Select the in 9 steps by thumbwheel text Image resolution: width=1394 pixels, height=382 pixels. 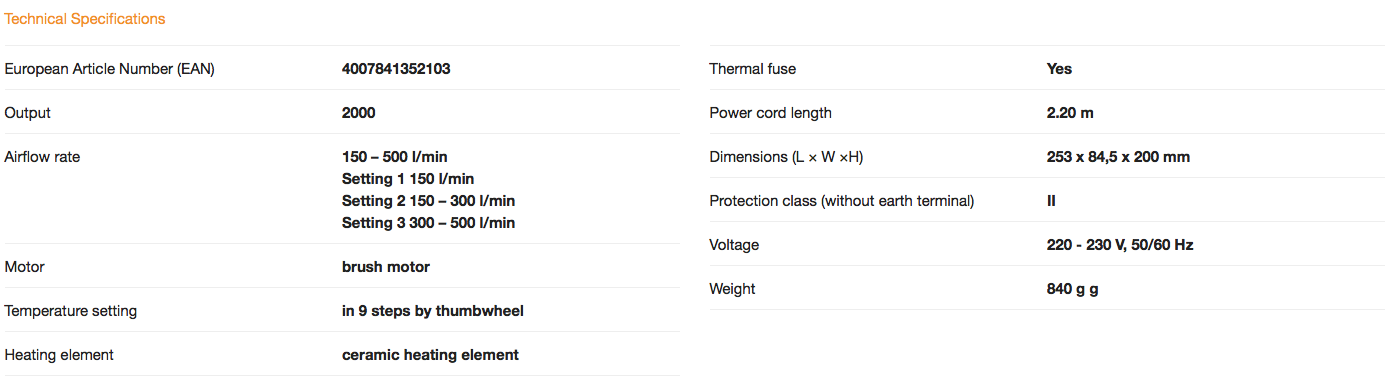click(433, 311)
